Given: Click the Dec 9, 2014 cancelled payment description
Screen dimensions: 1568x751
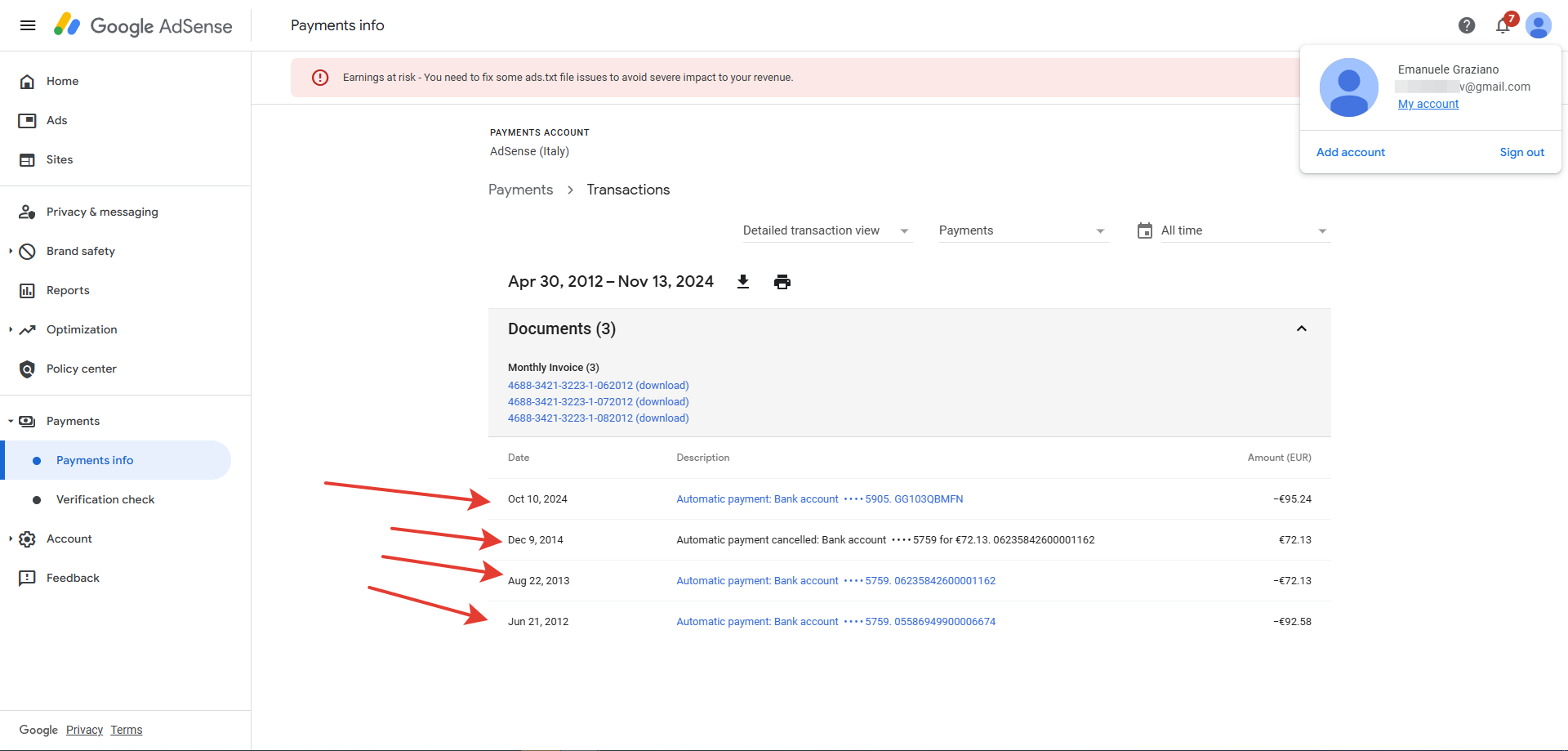Looking at the screenshot, I should click(885, 540).
